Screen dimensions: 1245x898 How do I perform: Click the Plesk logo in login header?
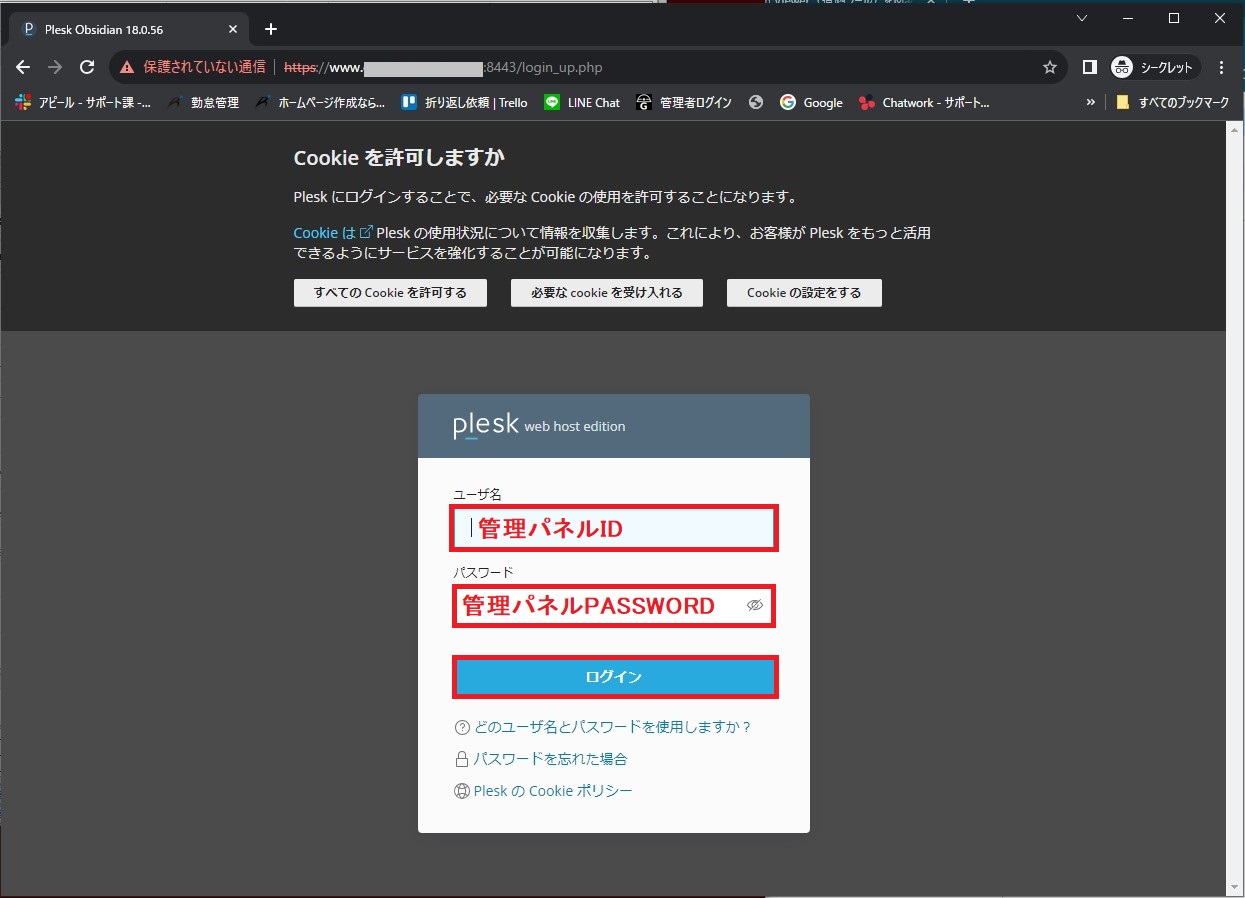(486, 426)
